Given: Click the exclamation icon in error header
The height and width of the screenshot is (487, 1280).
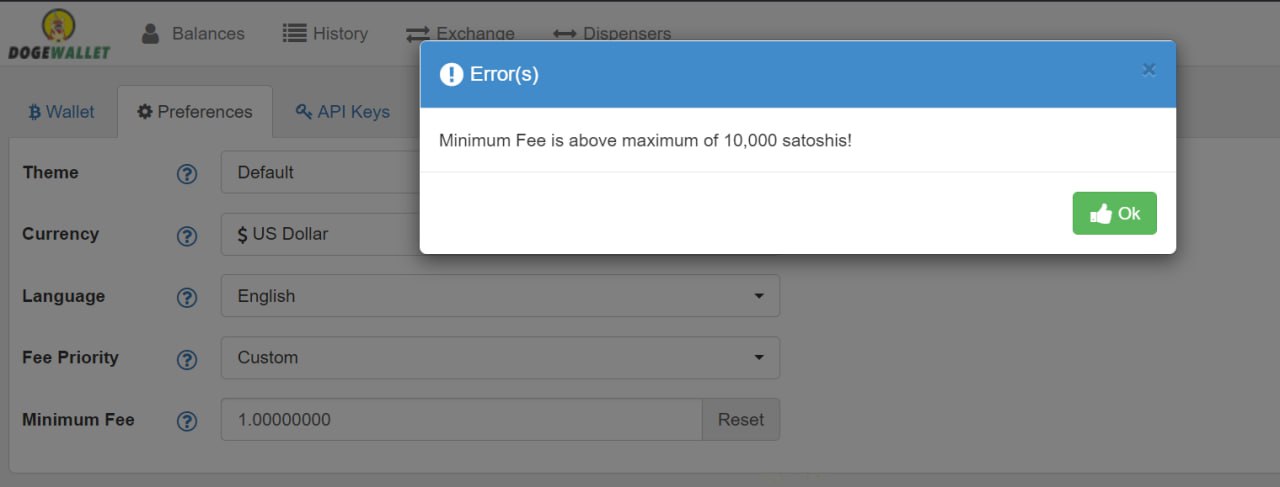Looking at the screenshot, I should click(x=451, y=74).
